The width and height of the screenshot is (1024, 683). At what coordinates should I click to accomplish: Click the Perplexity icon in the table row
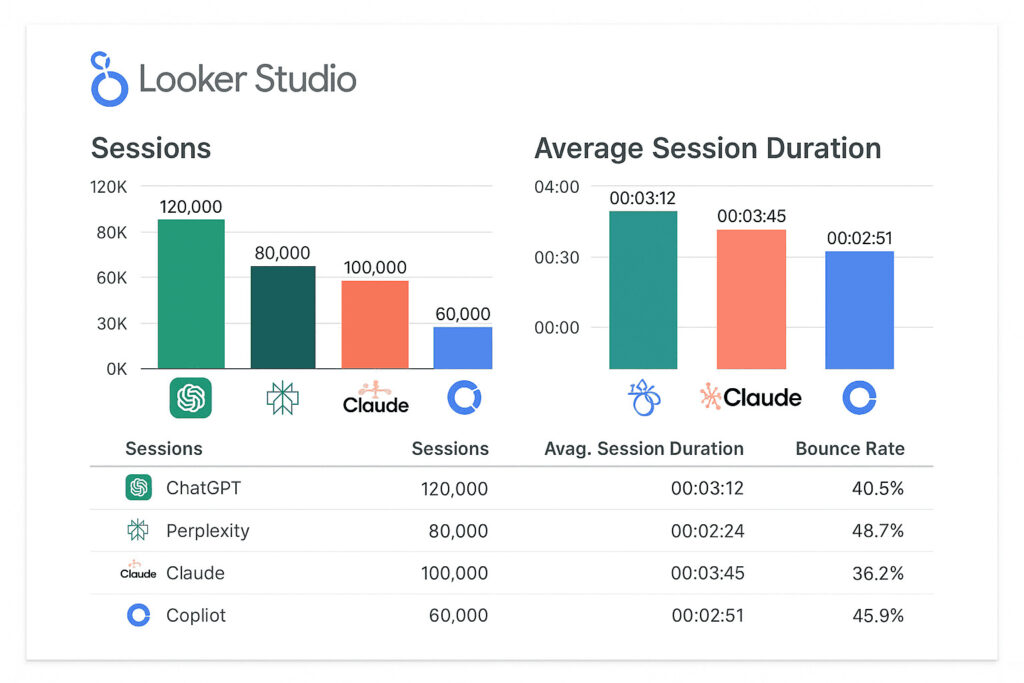138,530
